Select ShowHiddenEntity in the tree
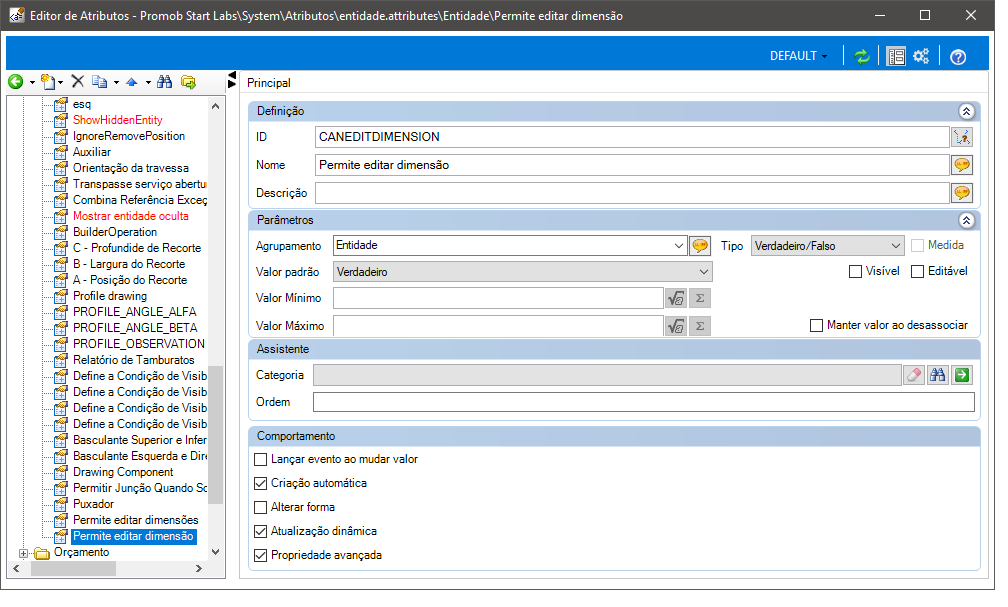1008x607 pixels. pos(118,120)
